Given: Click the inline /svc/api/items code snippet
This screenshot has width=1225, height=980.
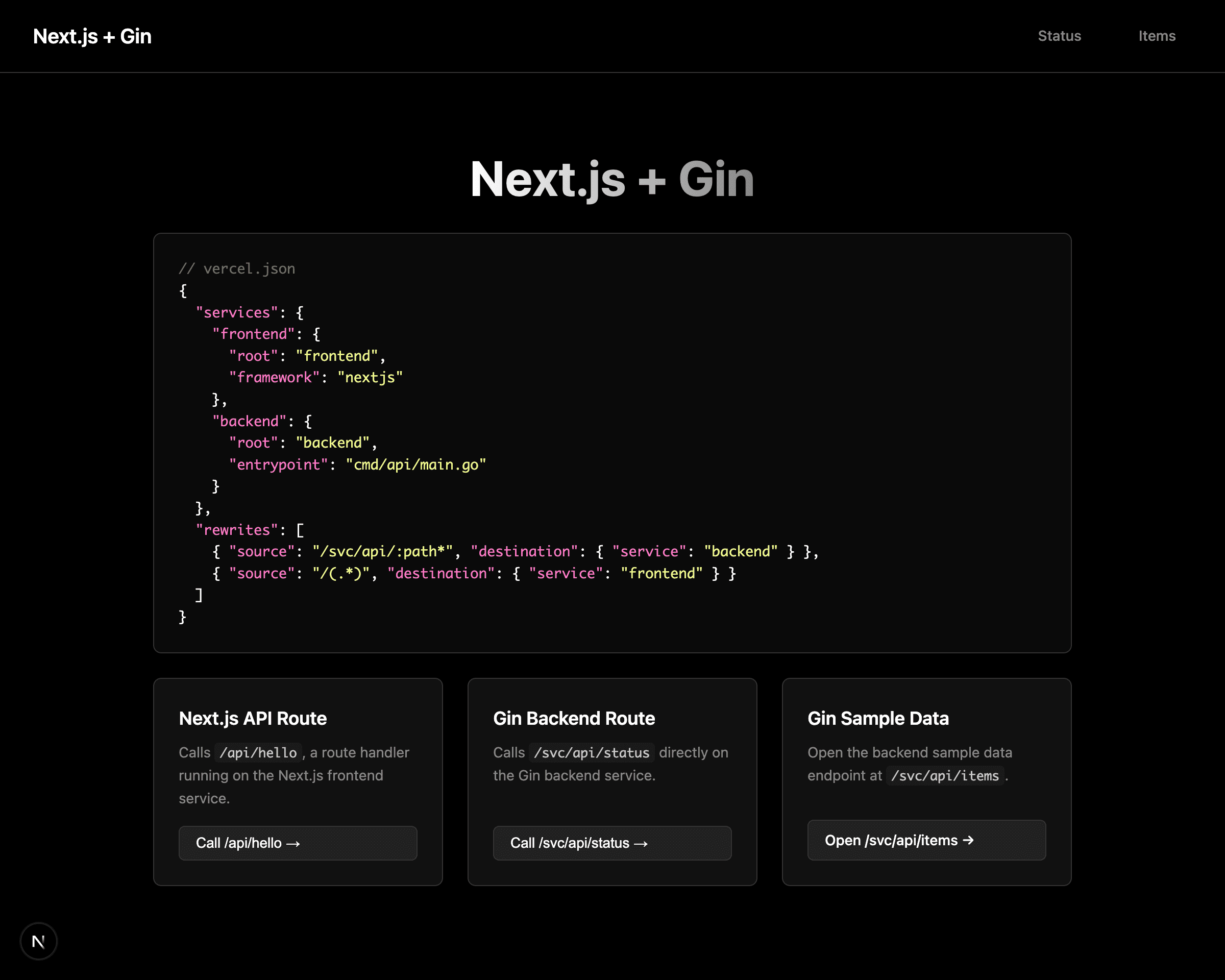Looking at the screenshot, I should pyautogui.click(x=945, y=775).
